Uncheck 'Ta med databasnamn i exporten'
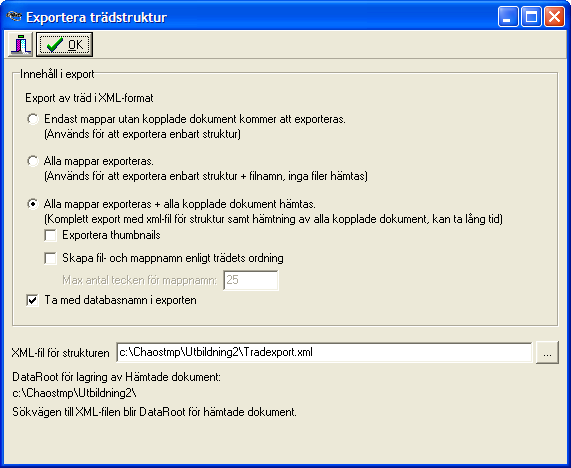Screen dimensions: 571x468 pyautogui.click(x=32, y=300)
